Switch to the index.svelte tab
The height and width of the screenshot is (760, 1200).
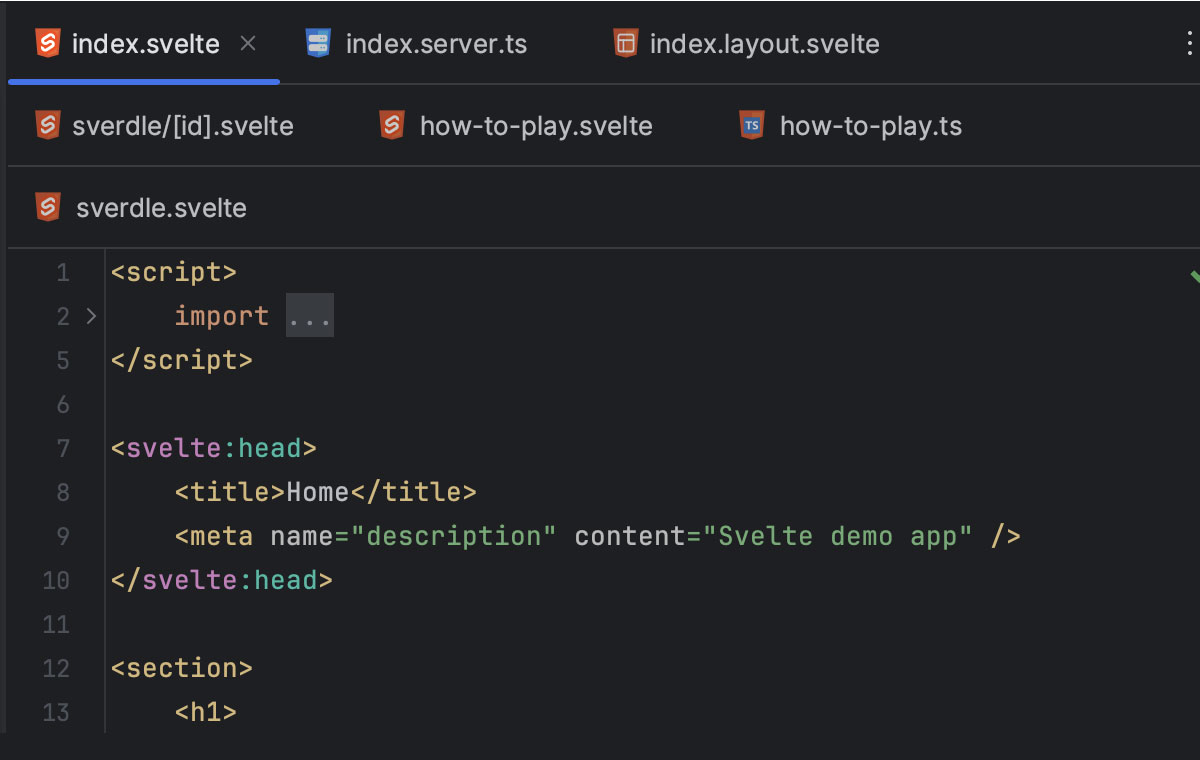tap(144, 44)
